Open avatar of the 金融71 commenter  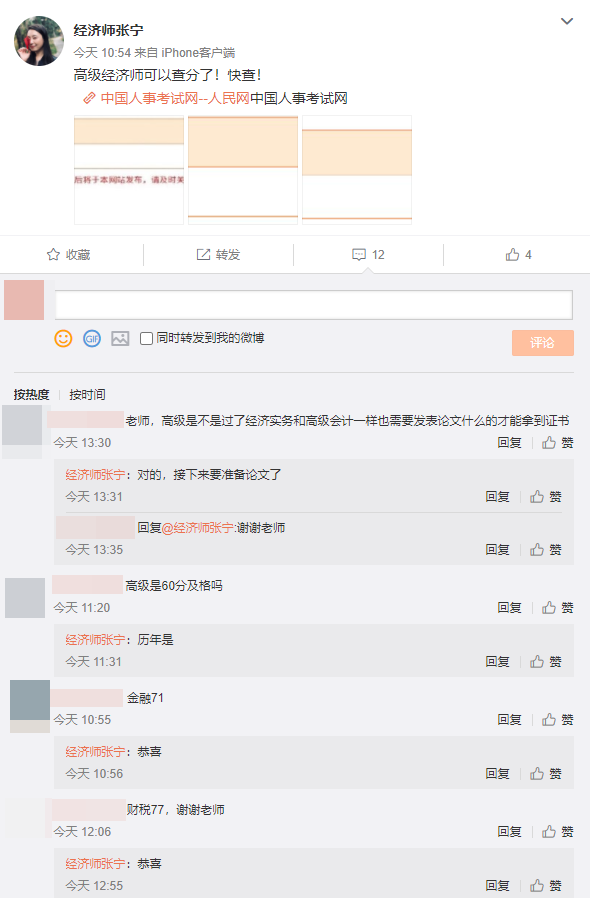click(x=30, y=706)
